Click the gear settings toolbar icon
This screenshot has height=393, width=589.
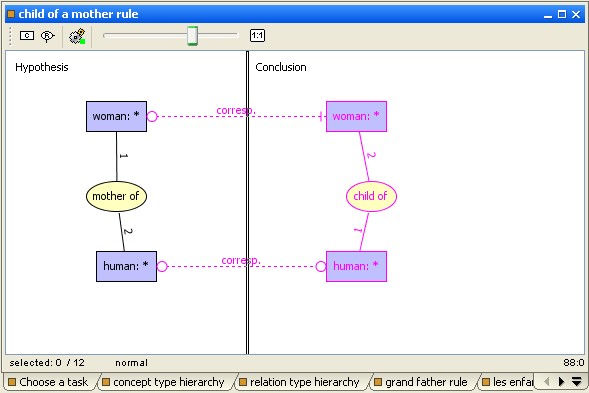(x=77, y=36)
